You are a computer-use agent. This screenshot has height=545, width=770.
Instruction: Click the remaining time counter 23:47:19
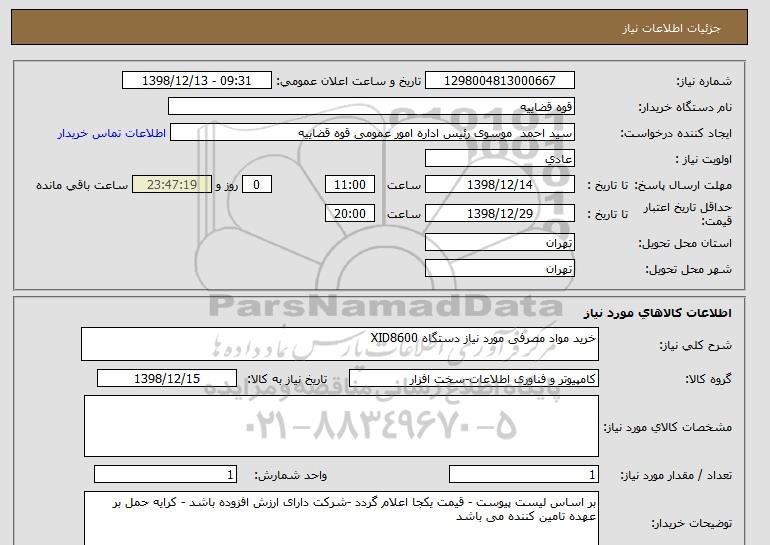(172, 185)
